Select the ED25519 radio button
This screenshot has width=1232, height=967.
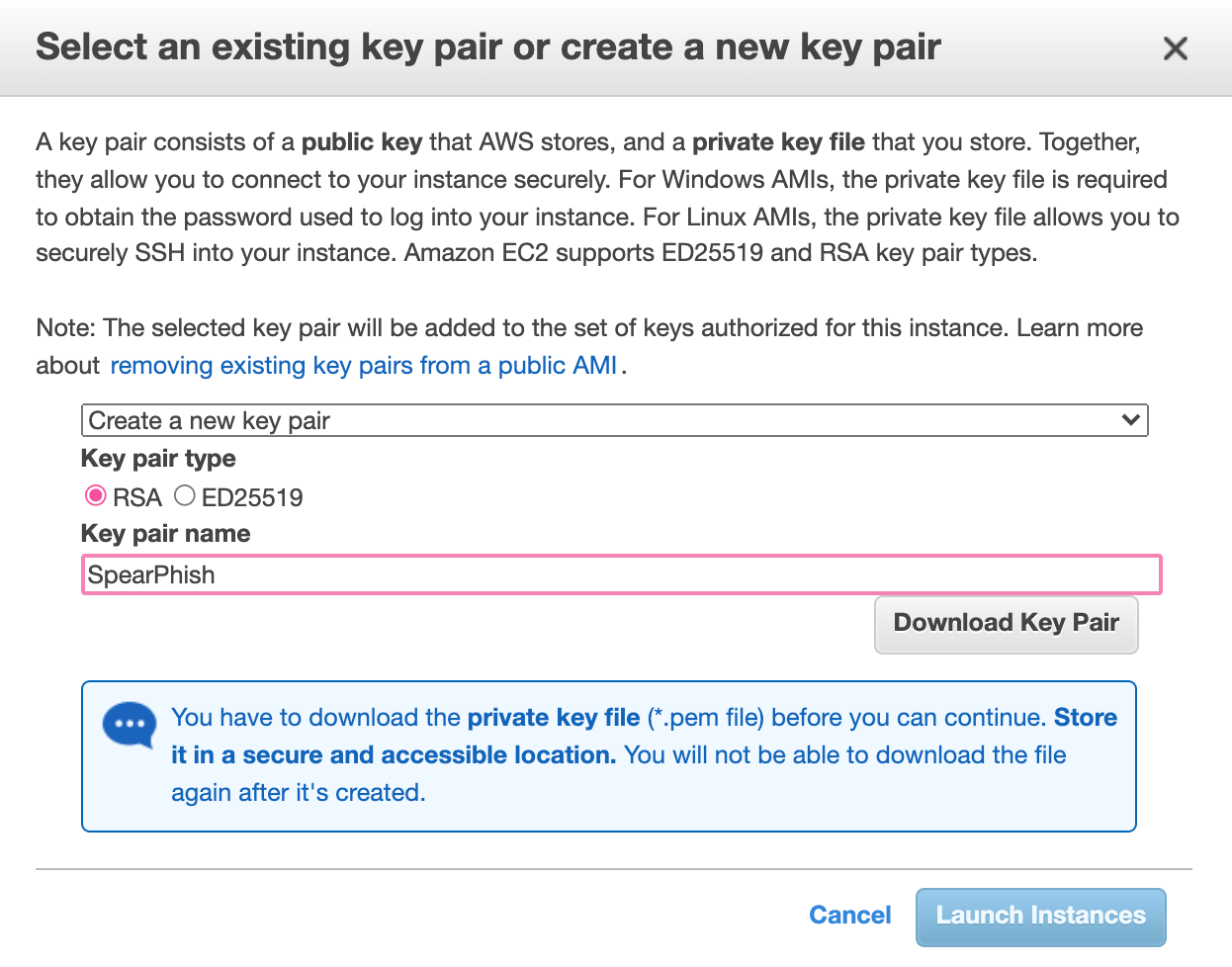(x=185, y=495)
